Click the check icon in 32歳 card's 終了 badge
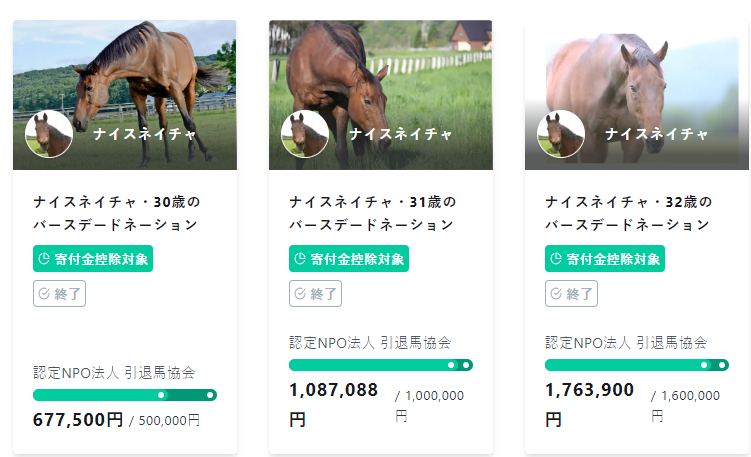751x457 pixels. (x=556, y=294)
